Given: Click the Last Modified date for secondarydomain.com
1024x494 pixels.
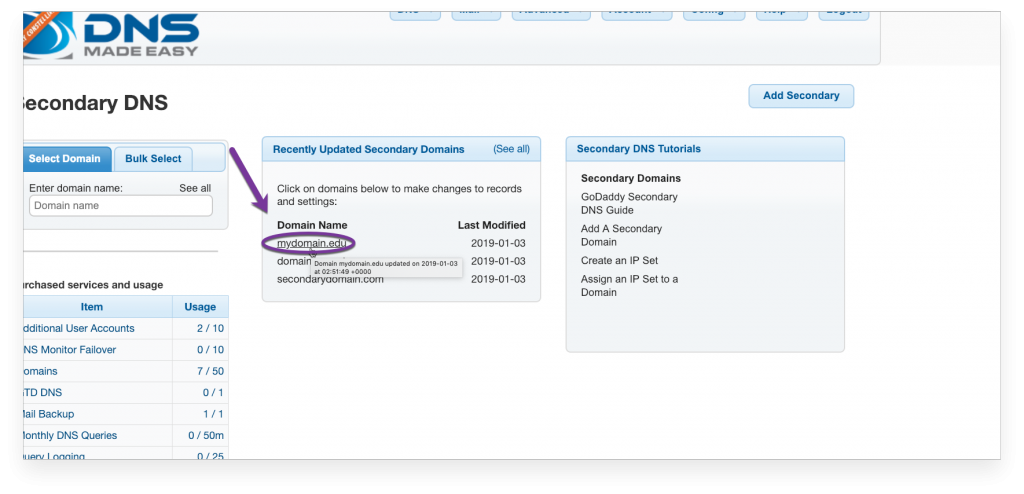Looking at the screenshot, I should click(x=498, y=279).
